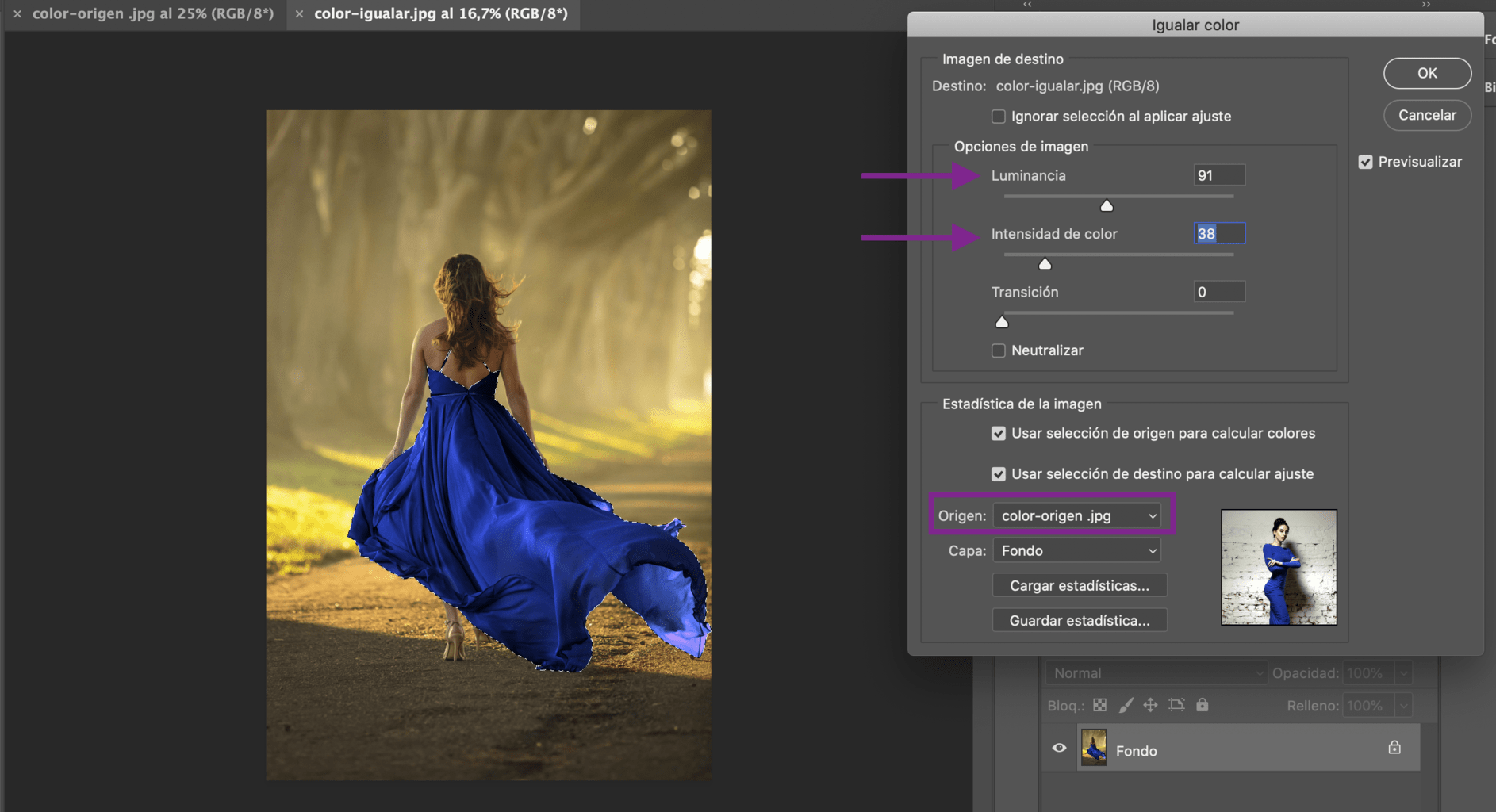The image size is (1496, 812).
Task: Click Cargar estadísticas button
Action: [x=1080, y=585]
